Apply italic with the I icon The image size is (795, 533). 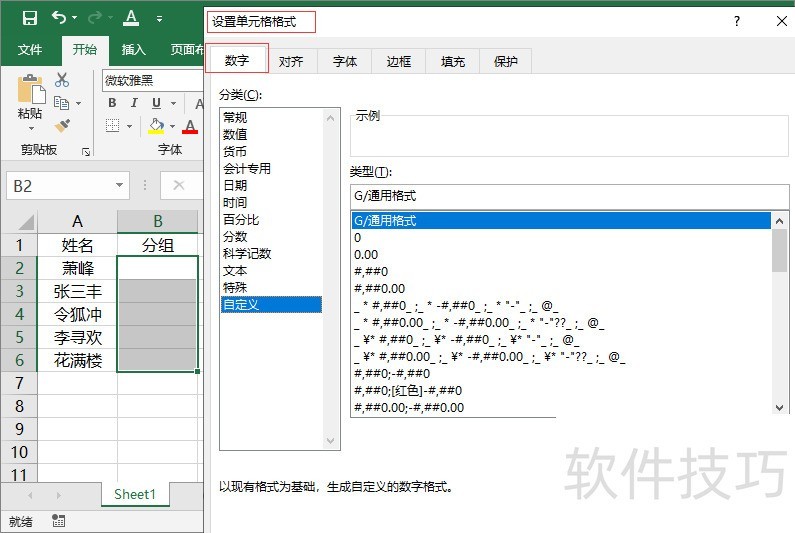134,103
